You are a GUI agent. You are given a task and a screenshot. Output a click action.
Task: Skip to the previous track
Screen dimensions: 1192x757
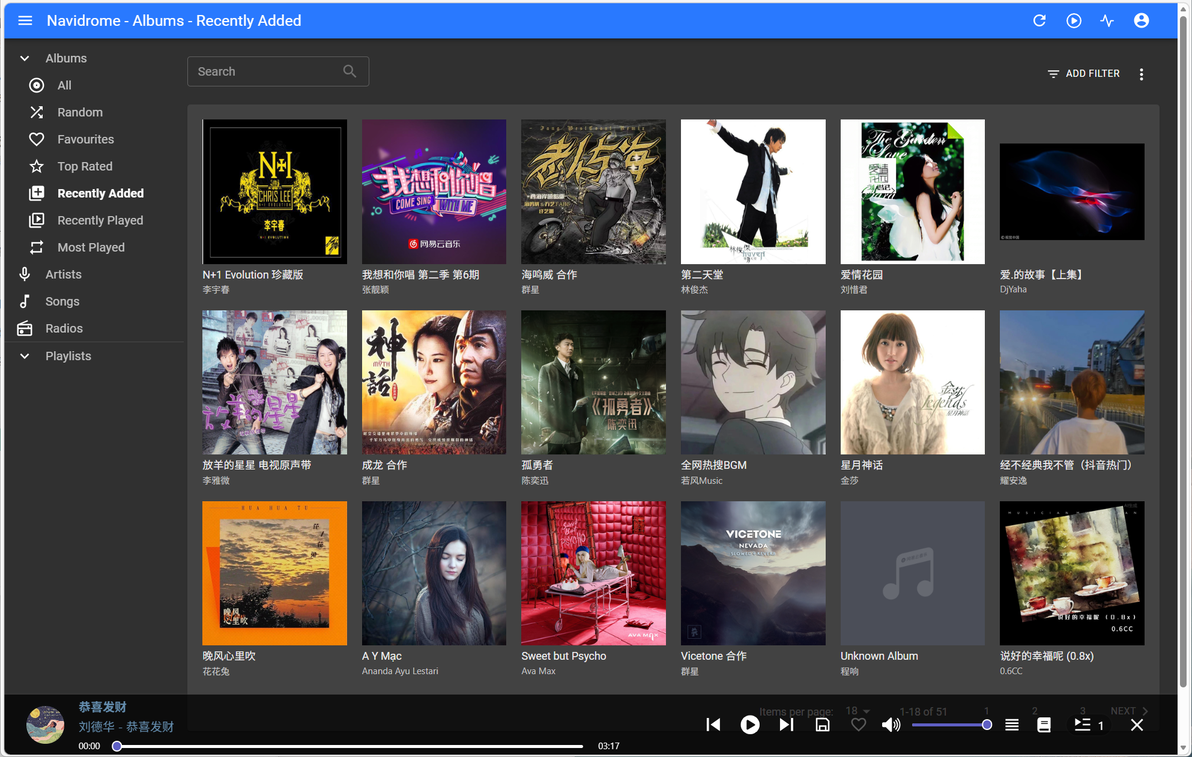[713, 725]
